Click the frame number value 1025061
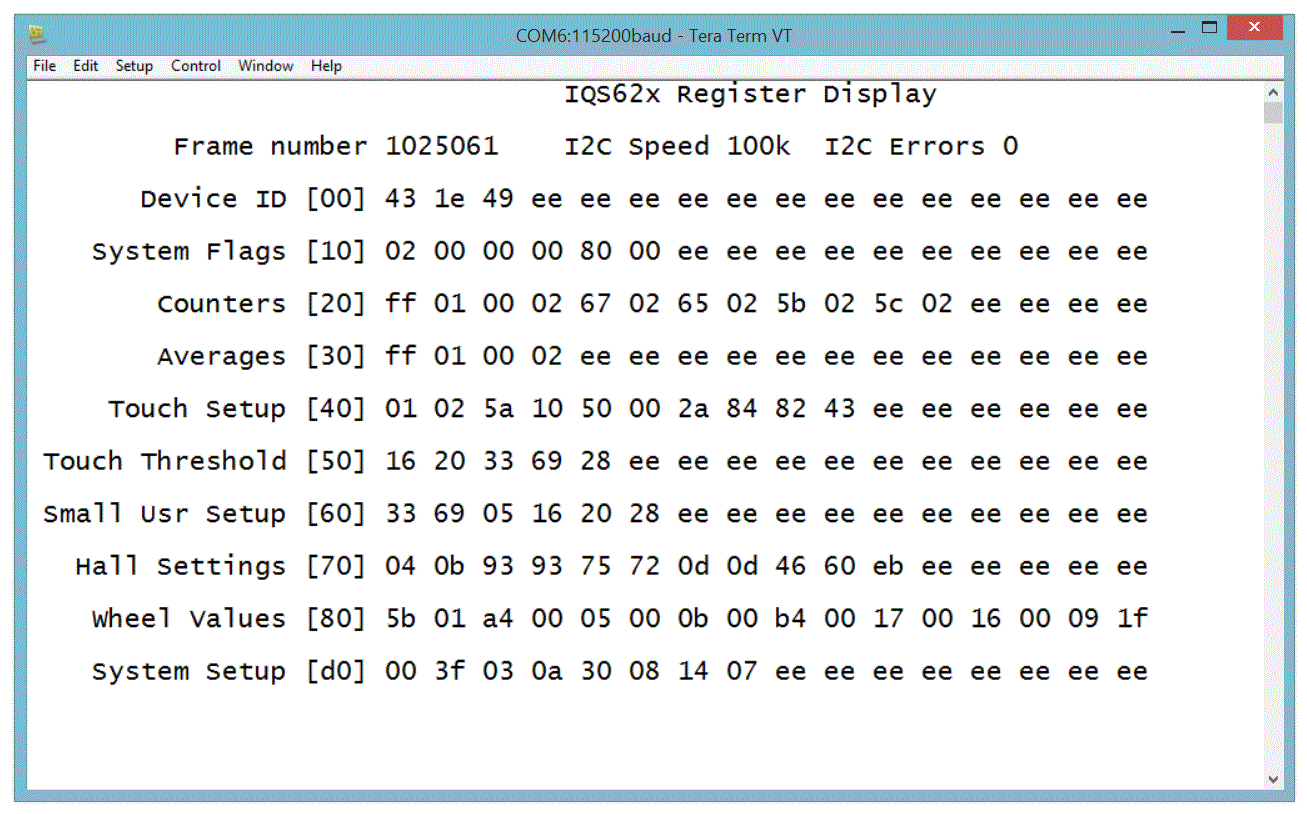1307x814 pixels. pos(441,147)
